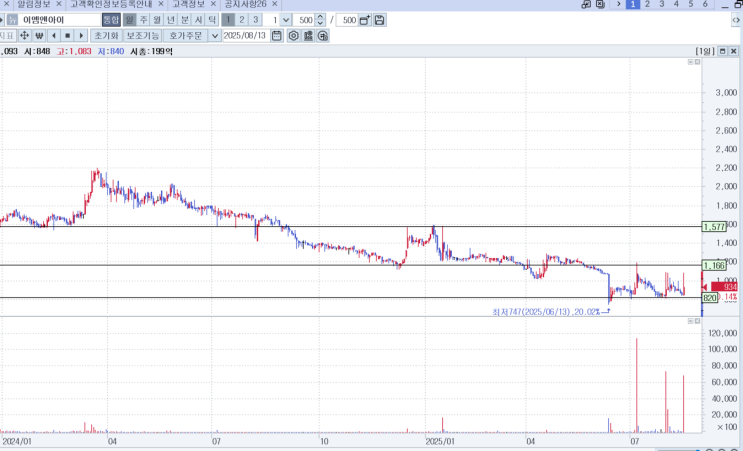
Task: Click the chart layout tool icon
Action: tap(308, 36)
